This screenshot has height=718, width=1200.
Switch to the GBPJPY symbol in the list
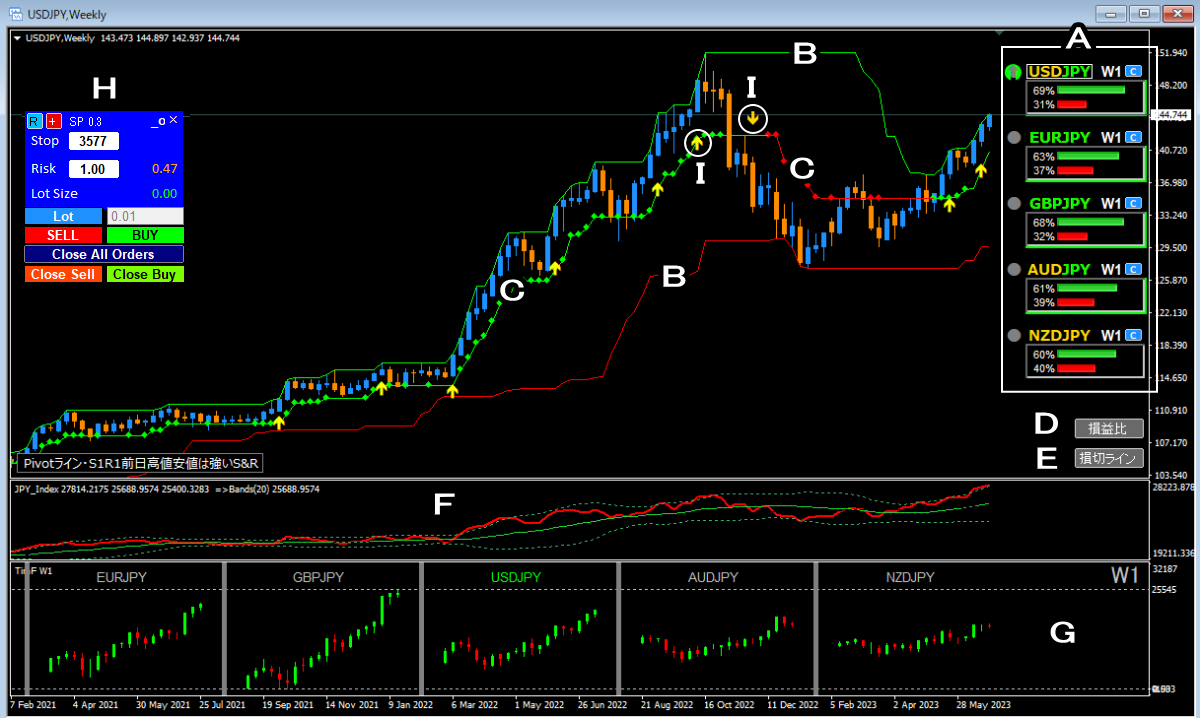pyautogui.click(x=1060, y=203)
